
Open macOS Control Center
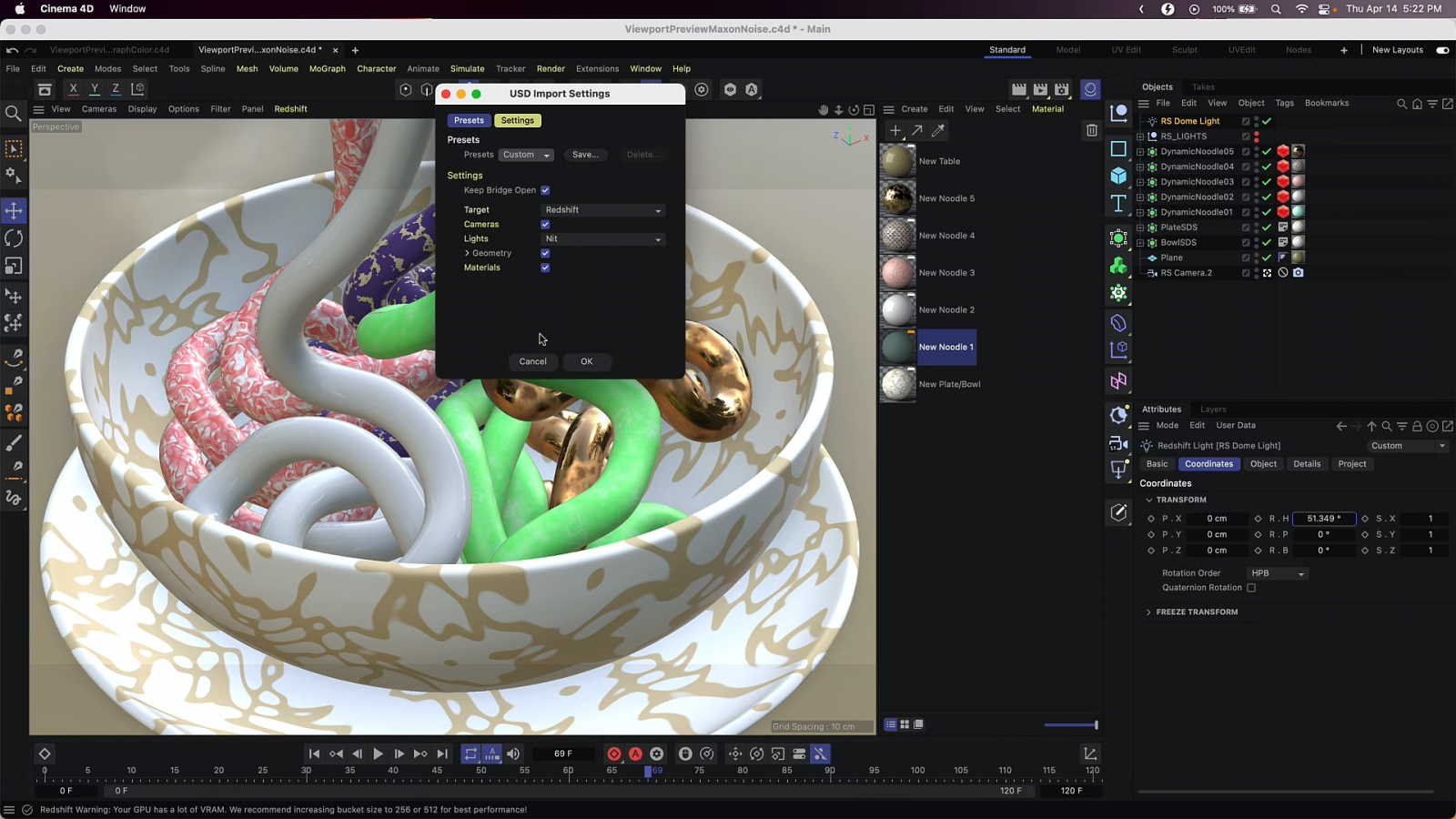pyautogui.click(x=1326, y=9)
